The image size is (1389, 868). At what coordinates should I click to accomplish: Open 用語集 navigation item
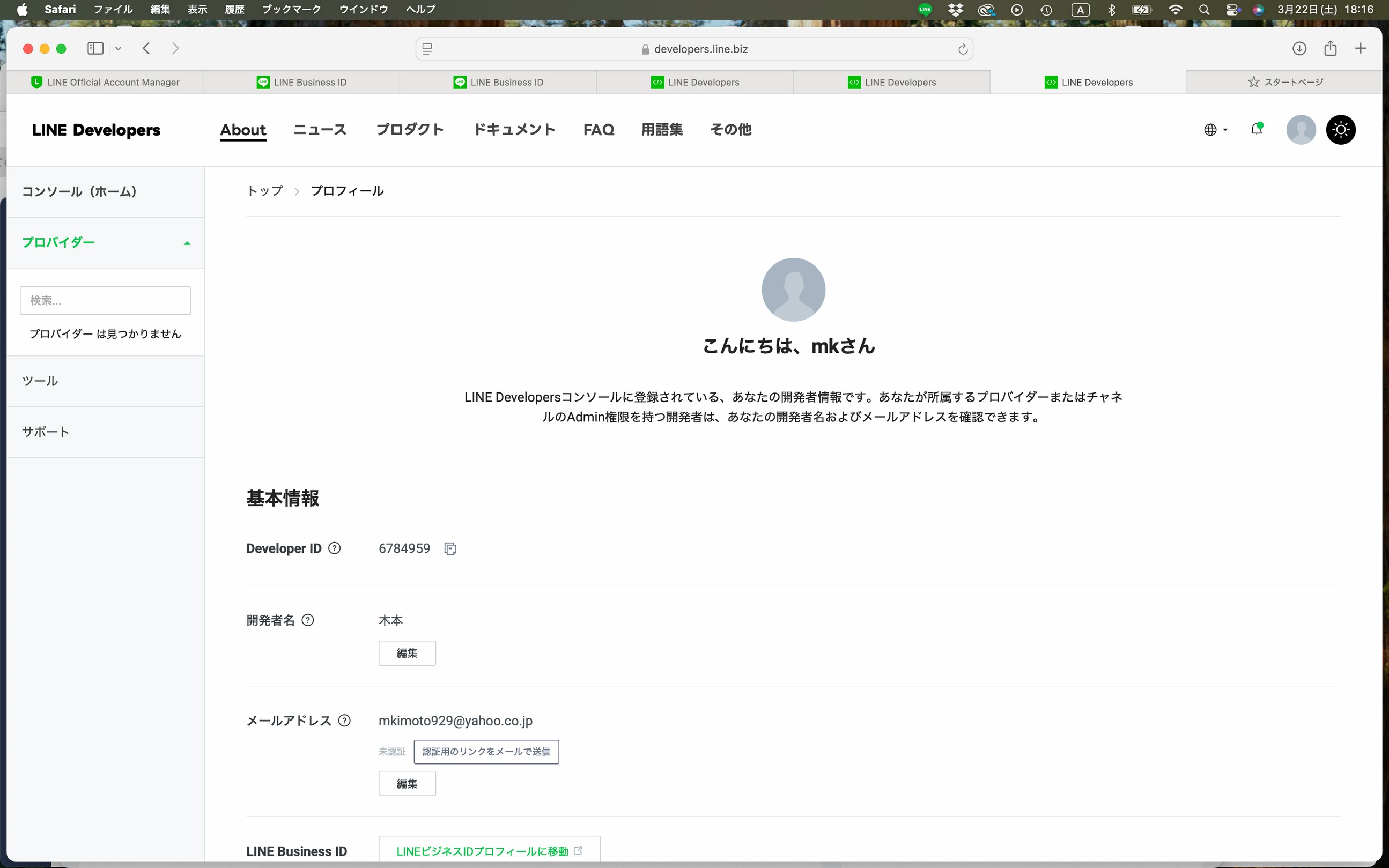[x=662, y=130]
